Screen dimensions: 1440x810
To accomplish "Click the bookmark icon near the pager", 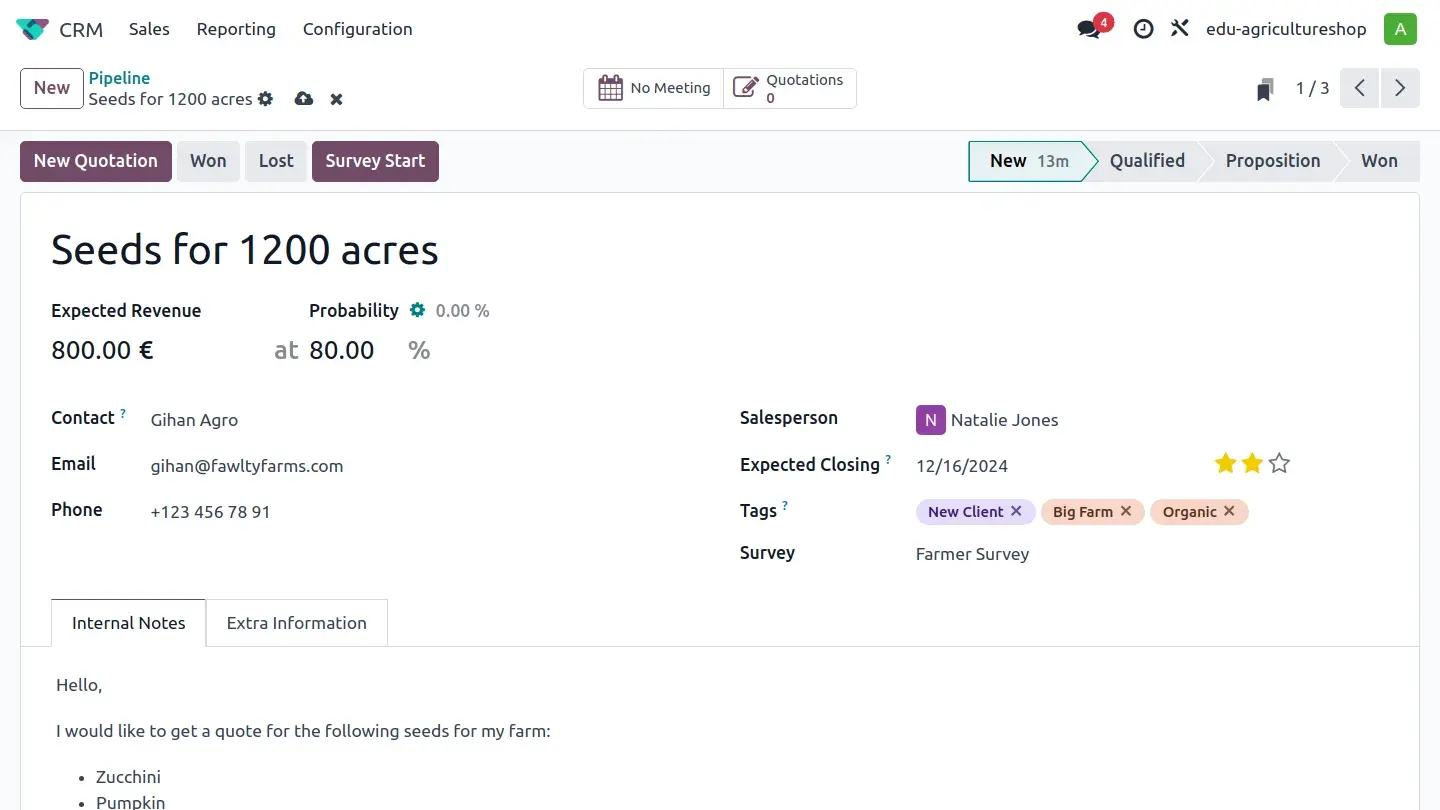I will tap(1265, 89).
